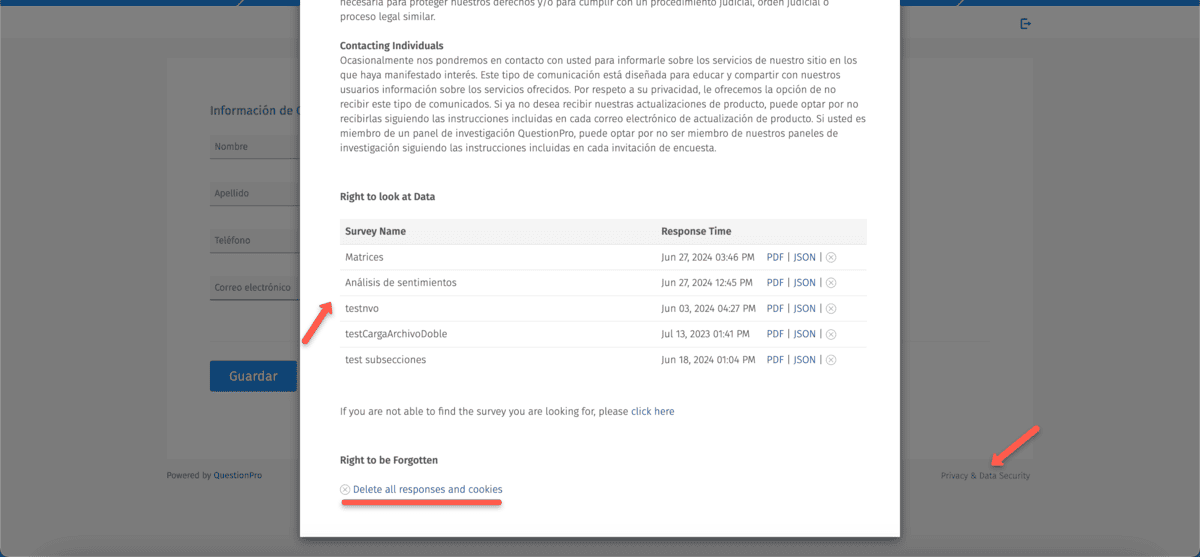Click into the Nombre input field
1200x557 pixels.
255,147
